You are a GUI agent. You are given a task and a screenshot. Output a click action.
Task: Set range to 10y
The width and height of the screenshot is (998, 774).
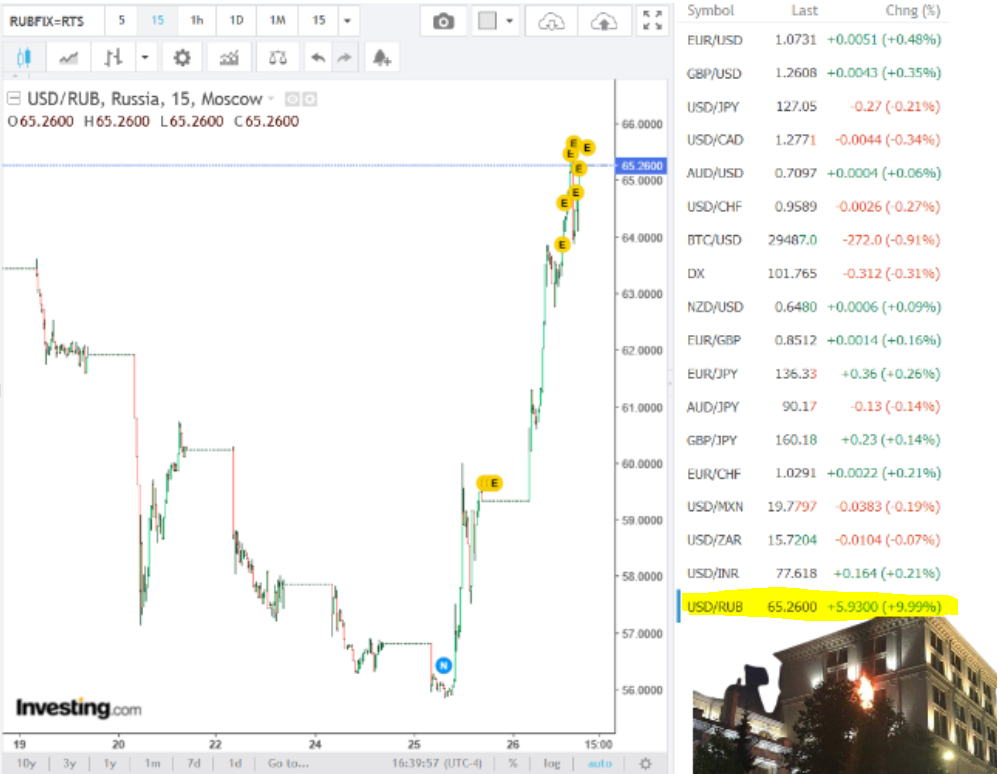[26, 763]
